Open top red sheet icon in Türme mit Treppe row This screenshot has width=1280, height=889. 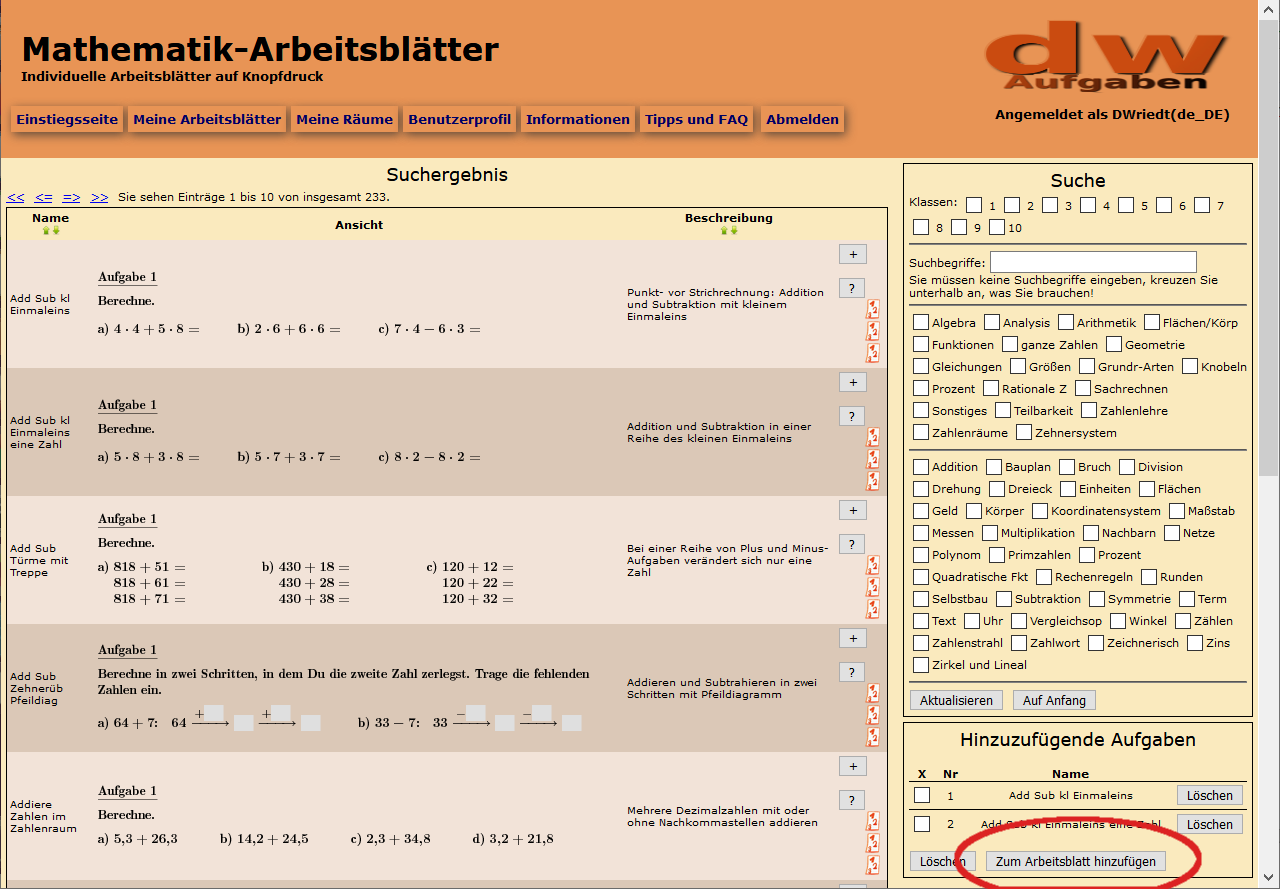pyautogui.click(x=873, y=564)
